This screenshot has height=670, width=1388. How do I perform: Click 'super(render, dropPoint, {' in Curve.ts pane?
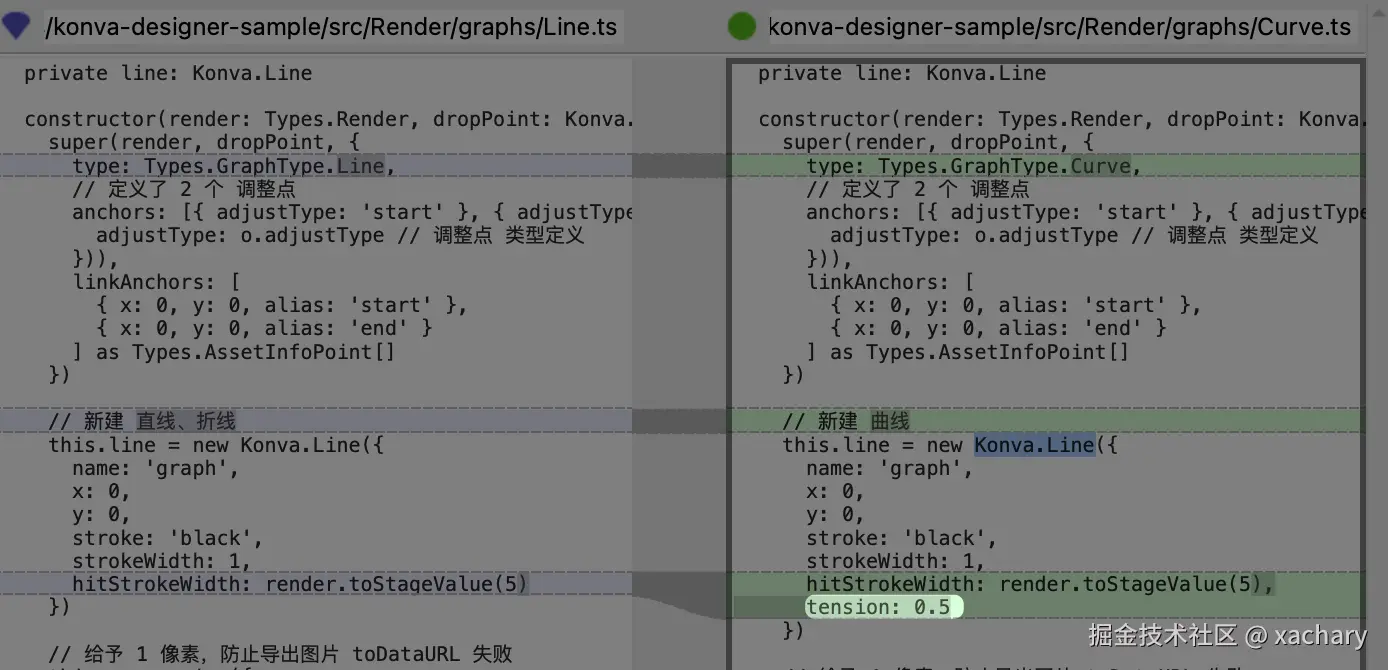938,142
